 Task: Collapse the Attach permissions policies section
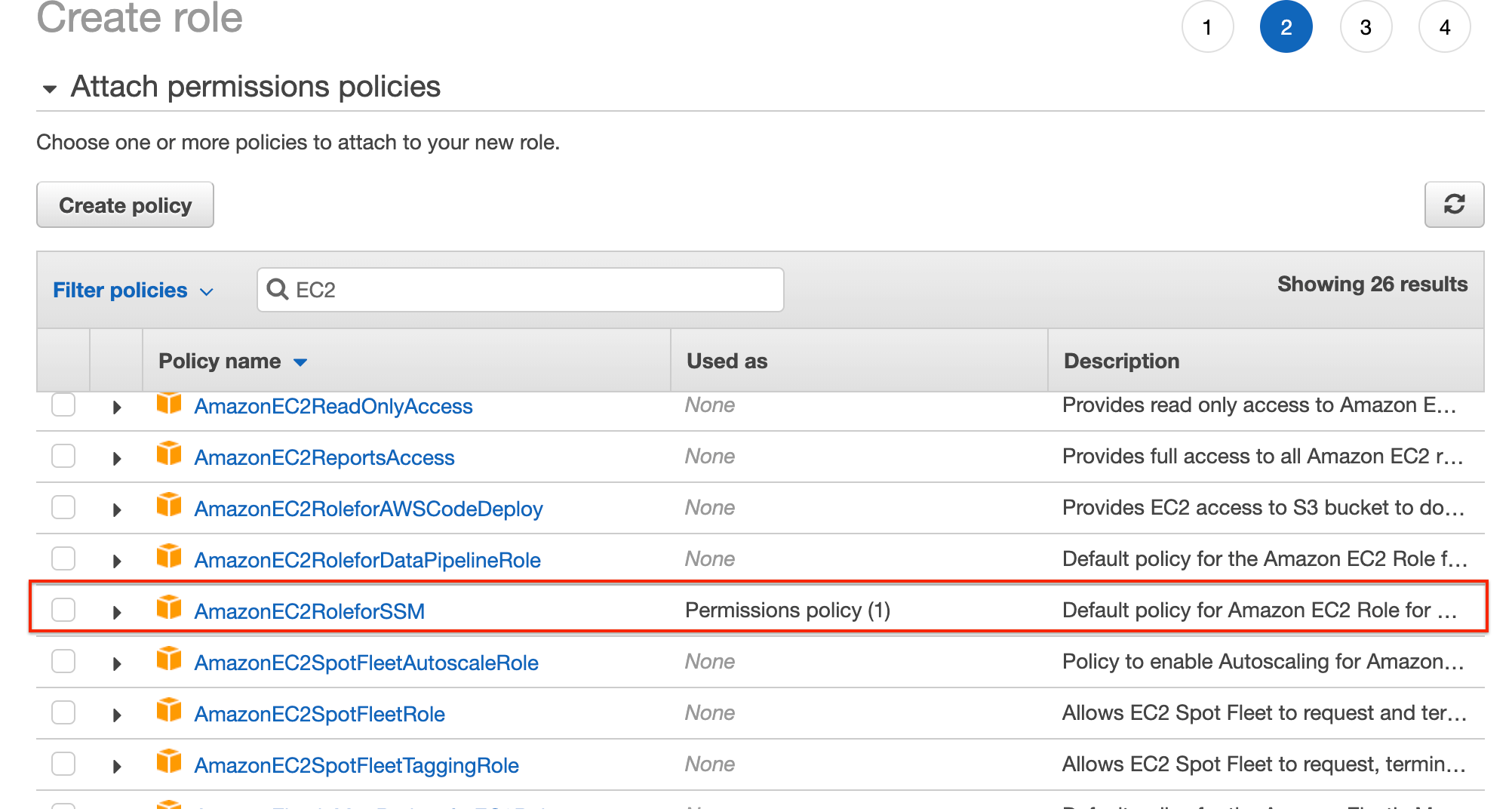click(50, 89)
